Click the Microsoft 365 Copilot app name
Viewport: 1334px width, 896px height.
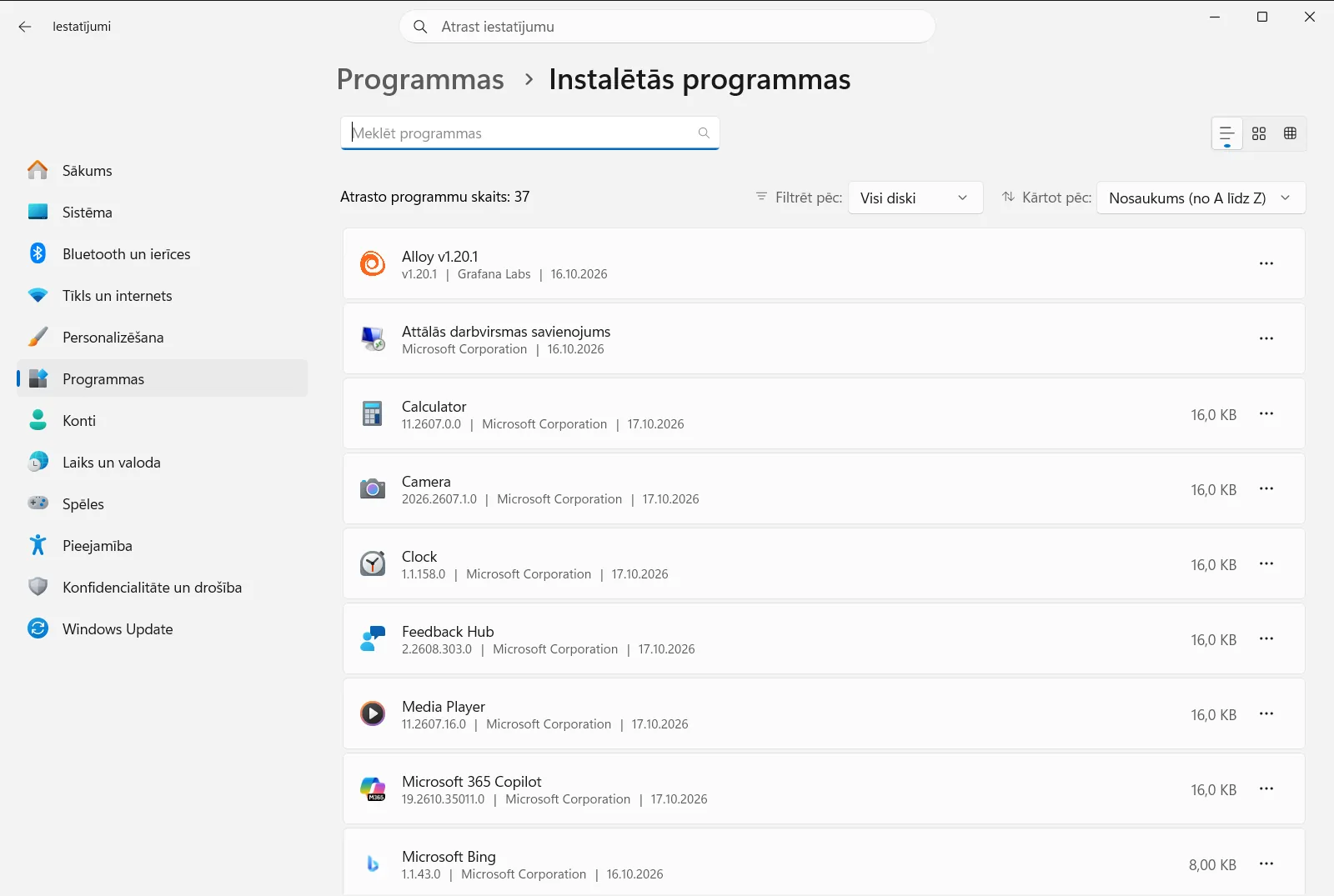[471, 782]
